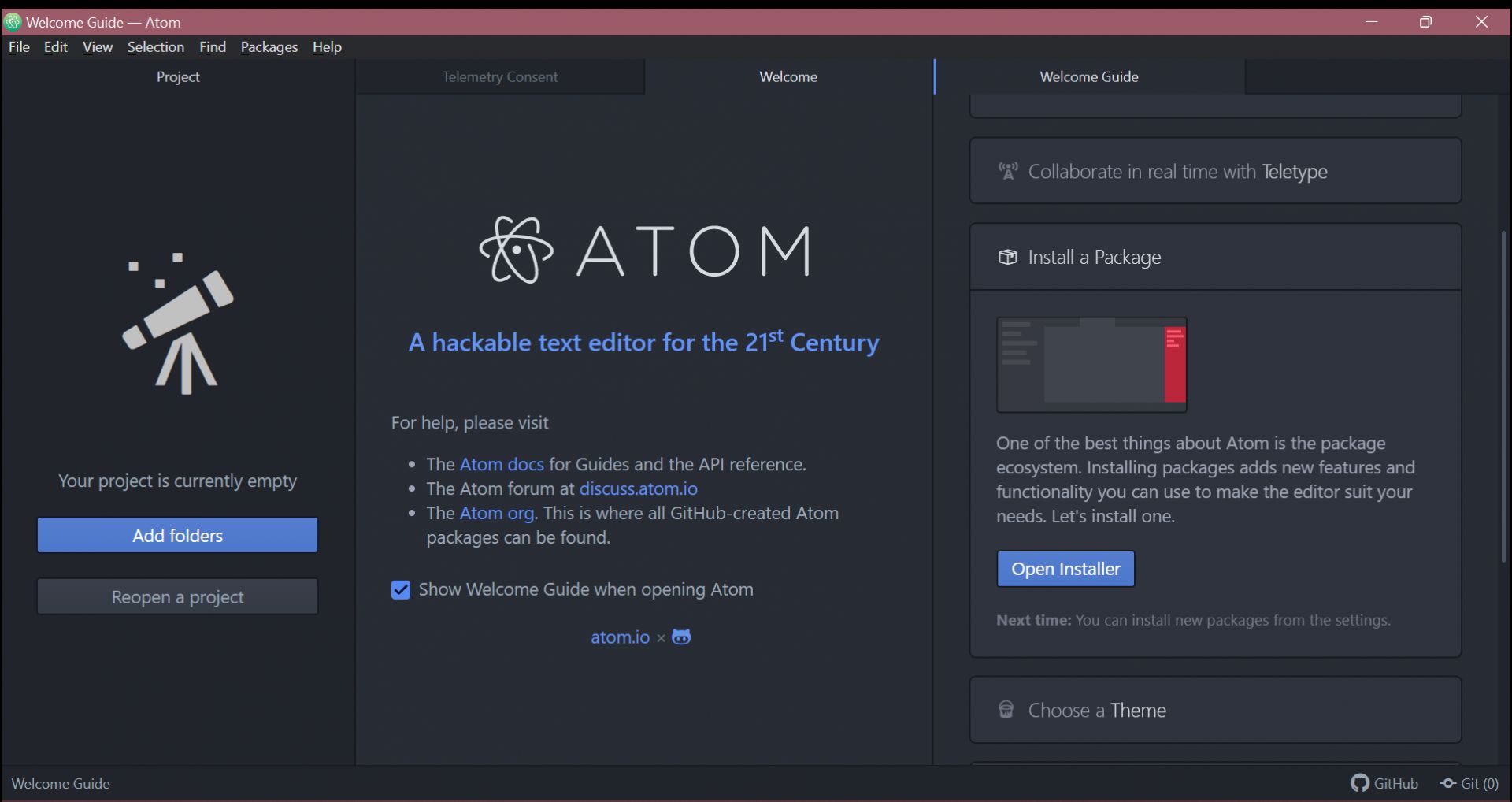Click the Atom app icon in title bar
Image resolution: width=1512 pixels, height=802 pixels.
tap(12, 22)
